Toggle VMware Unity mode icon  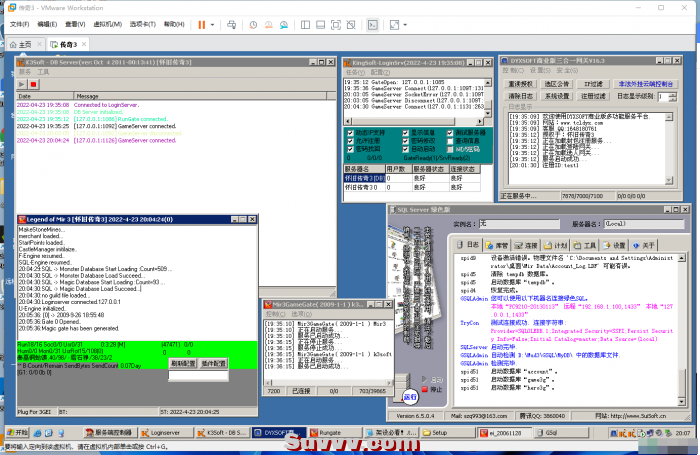(x=351, y=25)
